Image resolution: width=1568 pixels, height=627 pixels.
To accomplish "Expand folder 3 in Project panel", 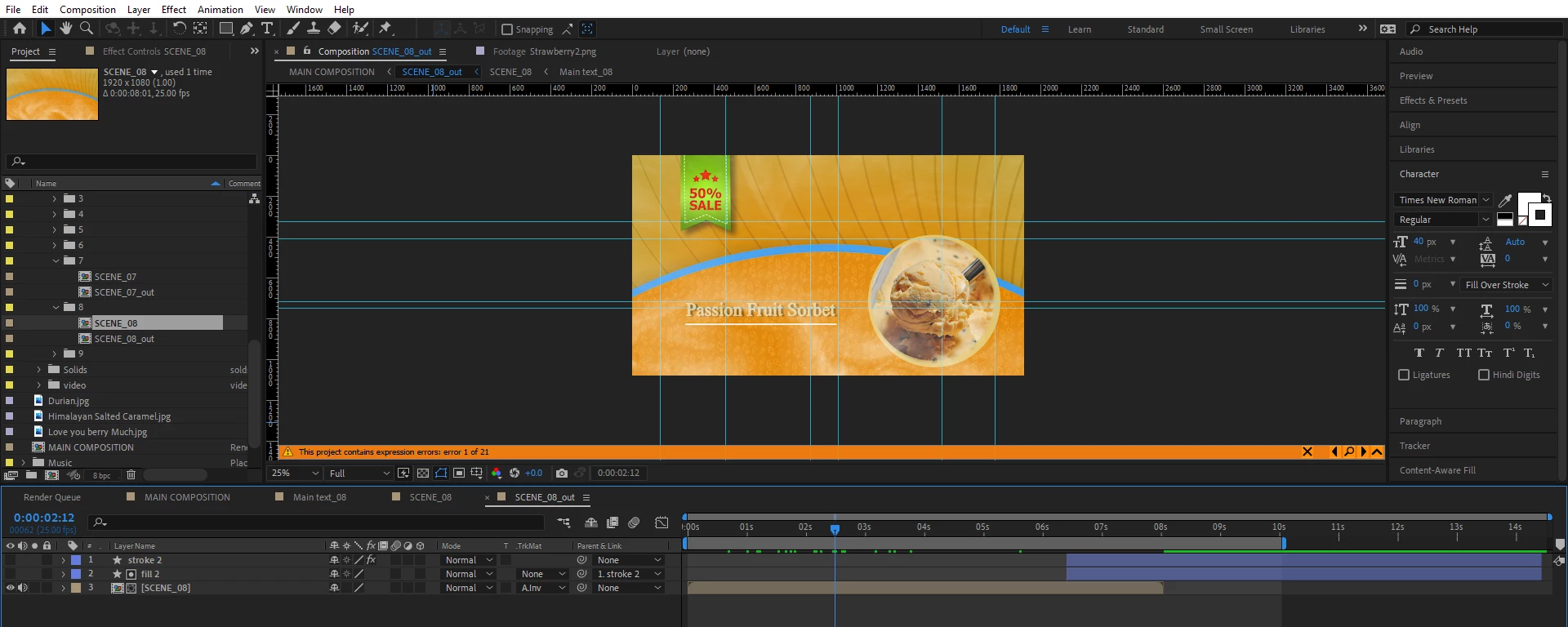I will [55, 198].
